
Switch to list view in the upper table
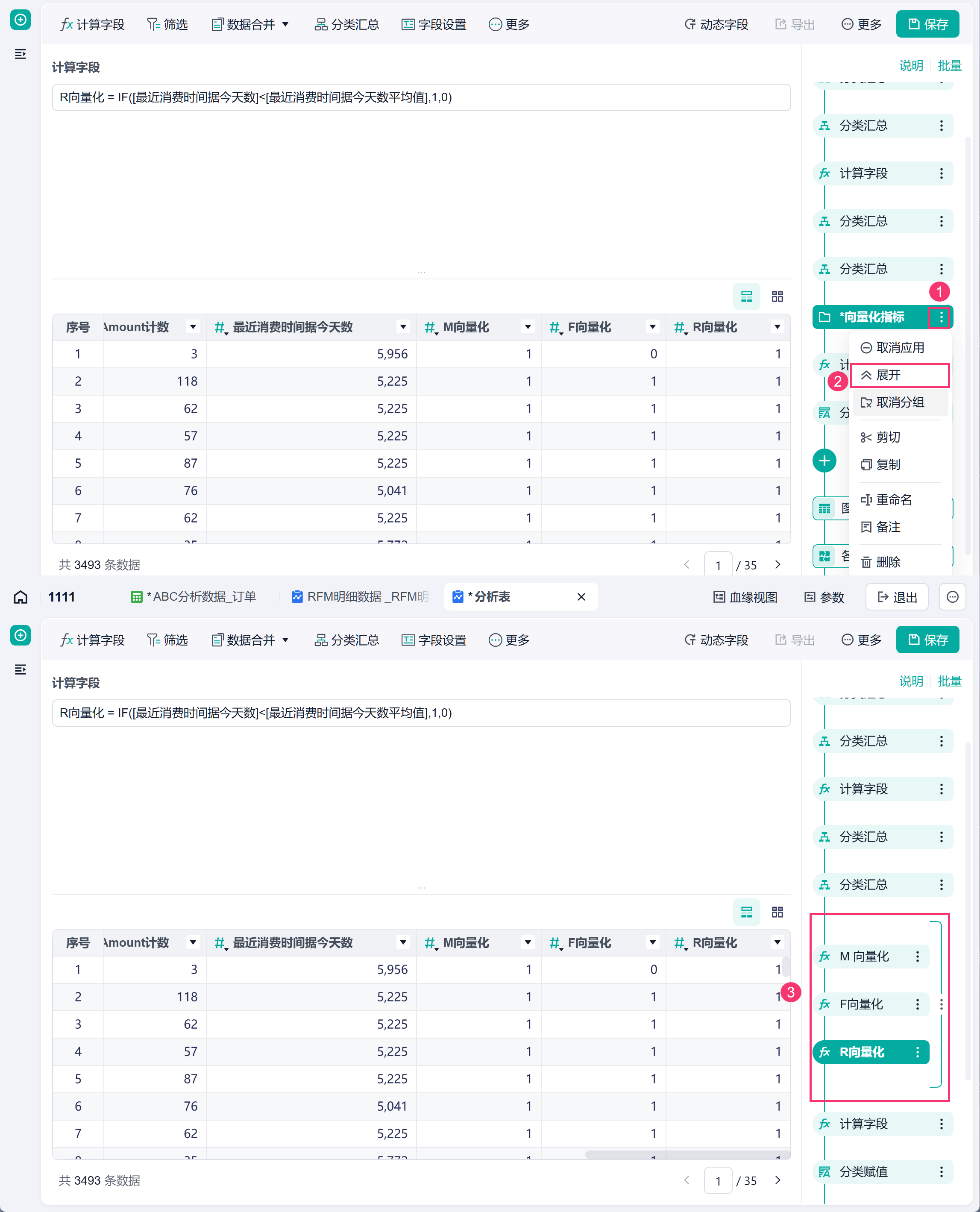(x=746, y=296)
